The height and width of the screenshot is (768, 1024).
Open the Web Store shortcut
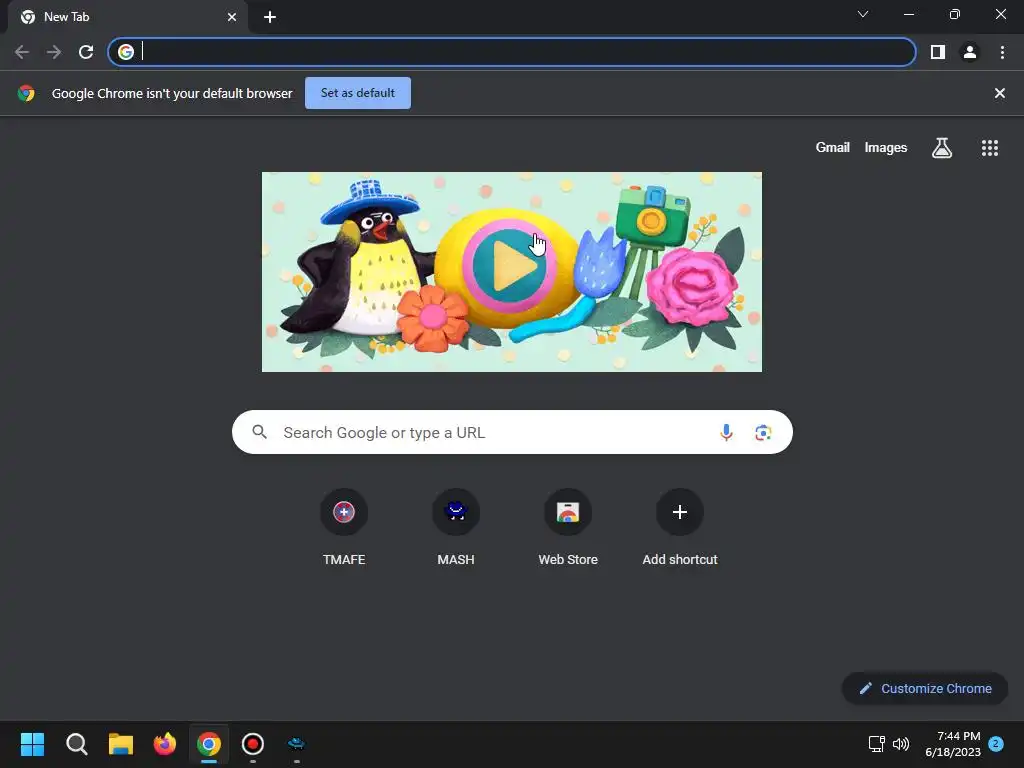pyautogui.click(x=568, y=527)
